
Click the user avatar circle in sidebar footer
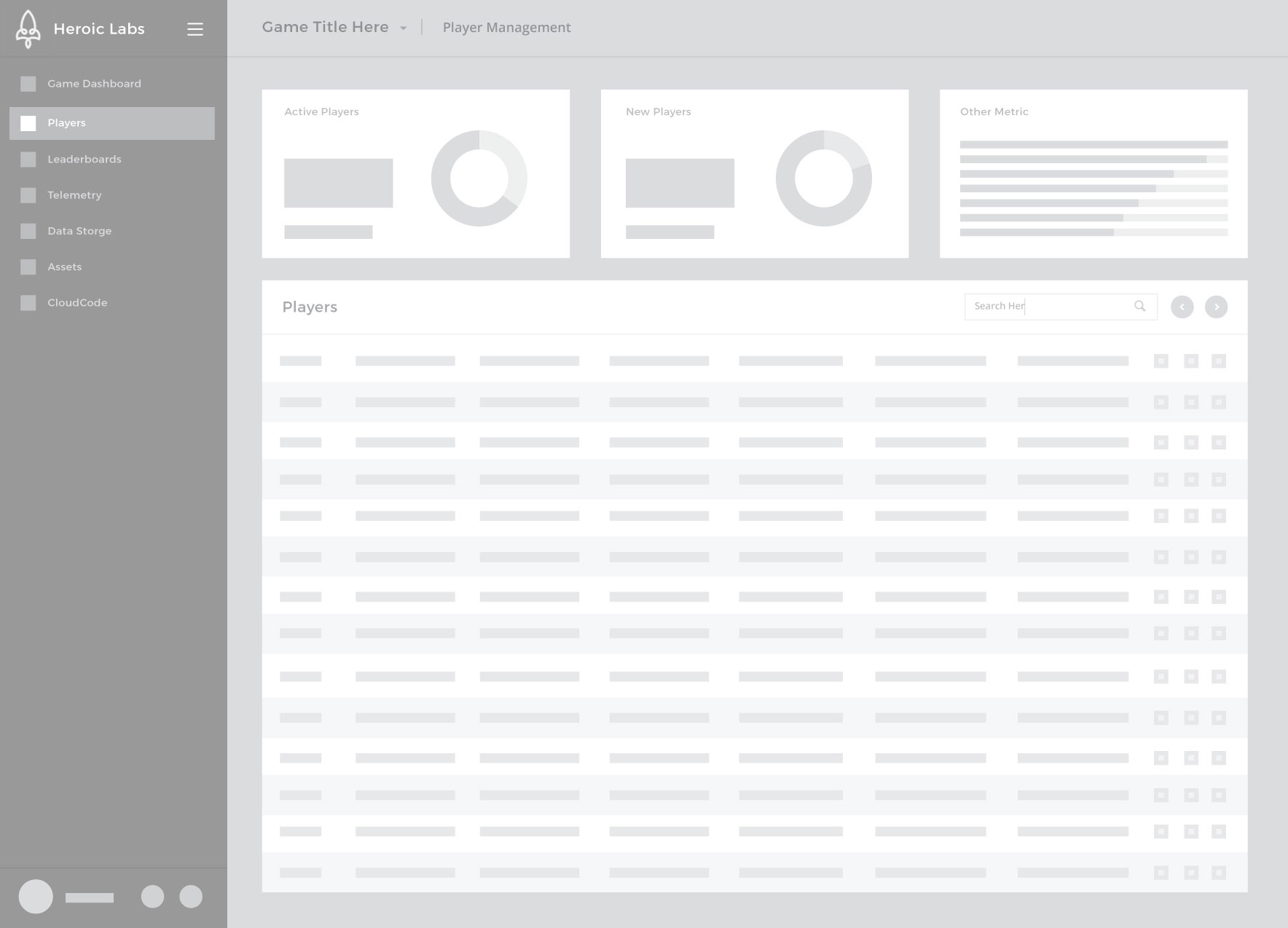[36, 897]
